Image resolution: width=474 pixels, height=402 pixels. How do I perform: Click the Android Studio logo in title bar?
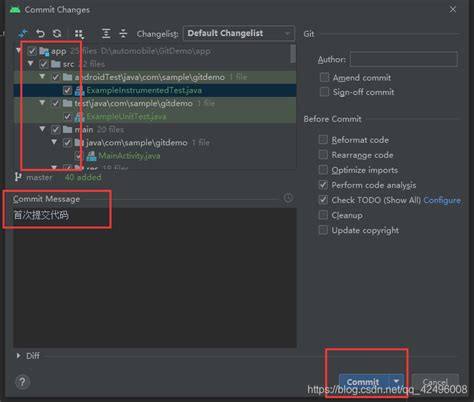click(x=15, y=10)
